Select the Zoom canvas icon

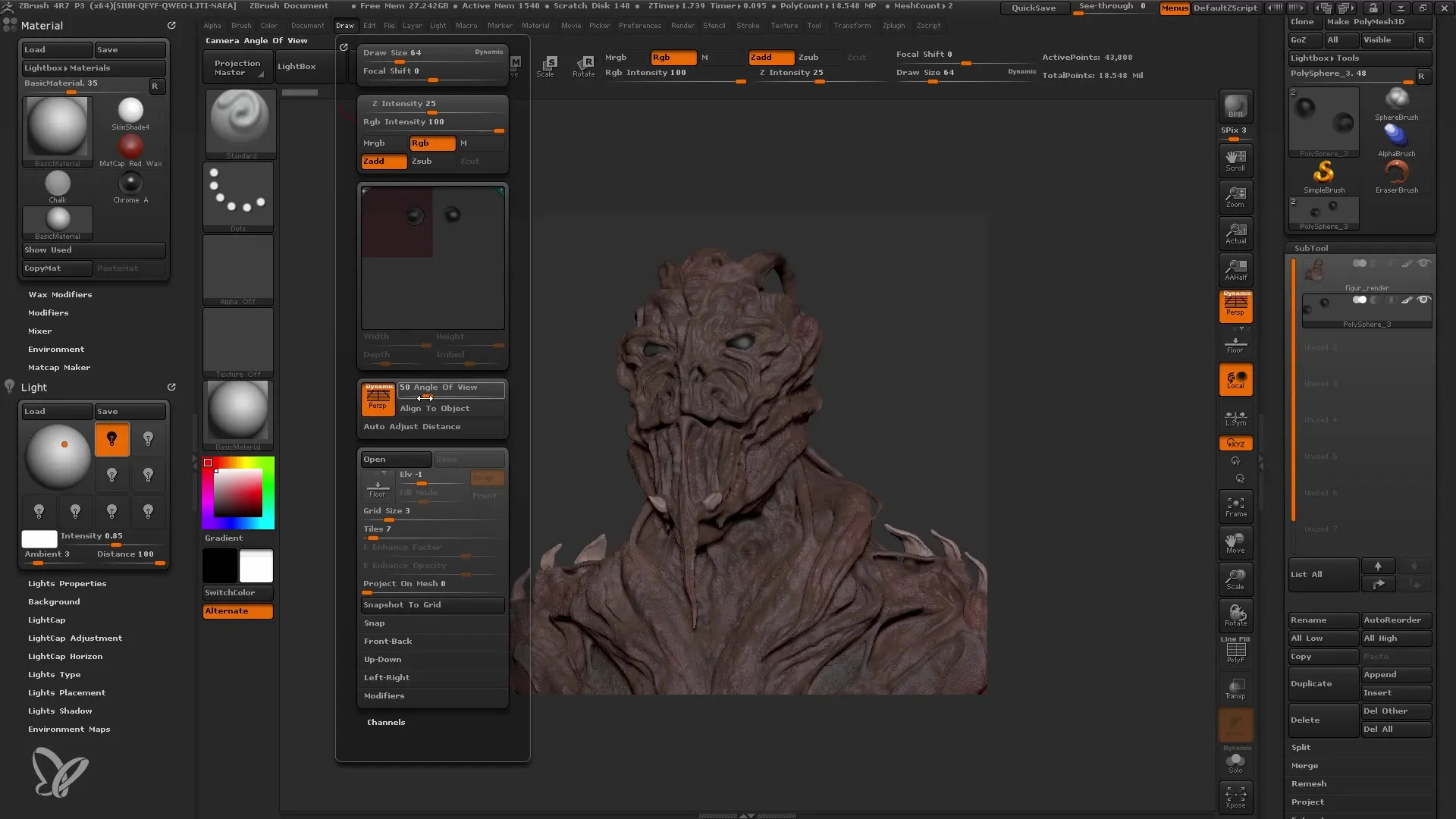[1235, 197]
